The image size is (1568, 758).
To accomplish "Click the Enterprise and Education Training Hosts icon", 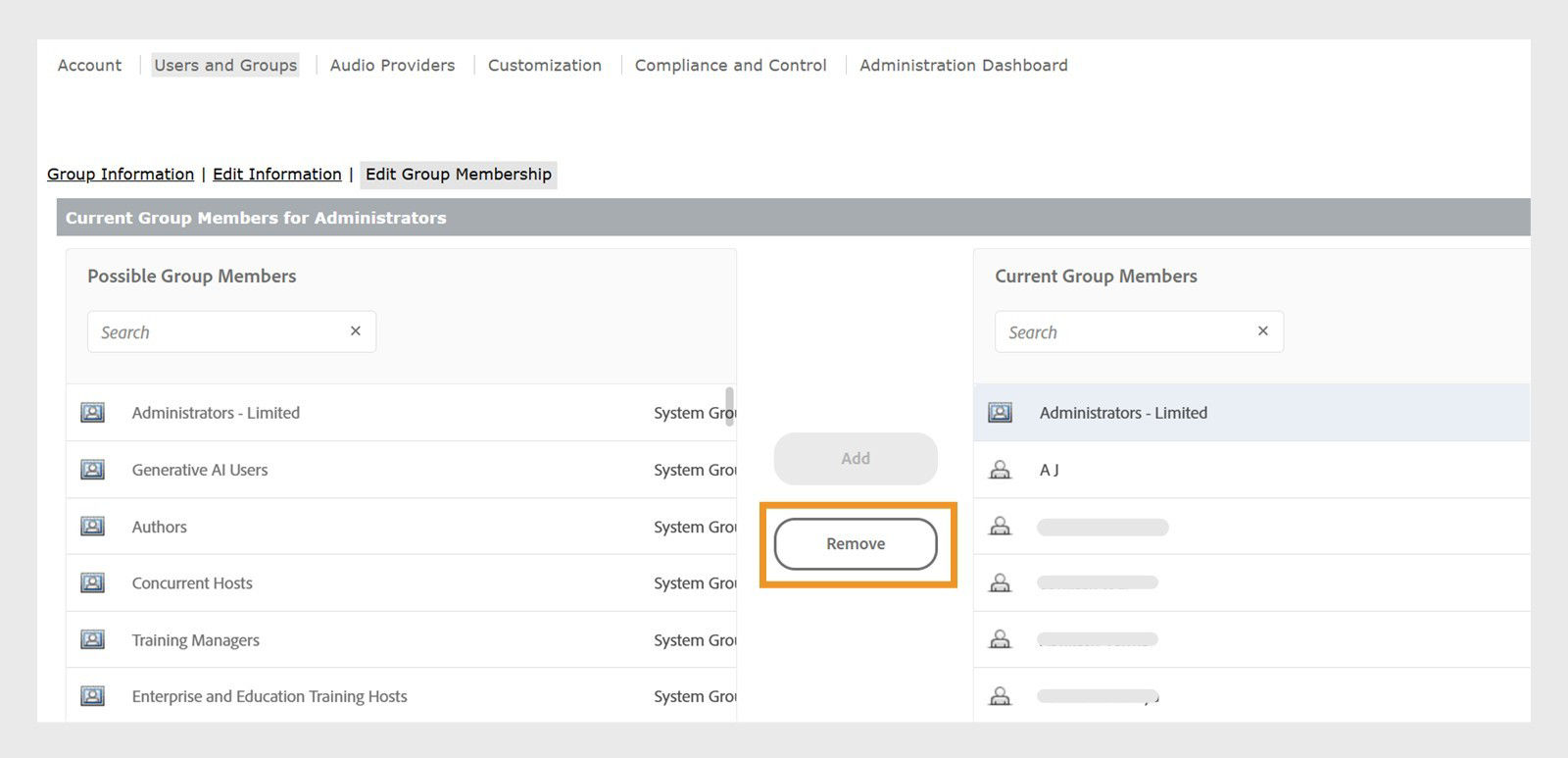I will (92, 696).
